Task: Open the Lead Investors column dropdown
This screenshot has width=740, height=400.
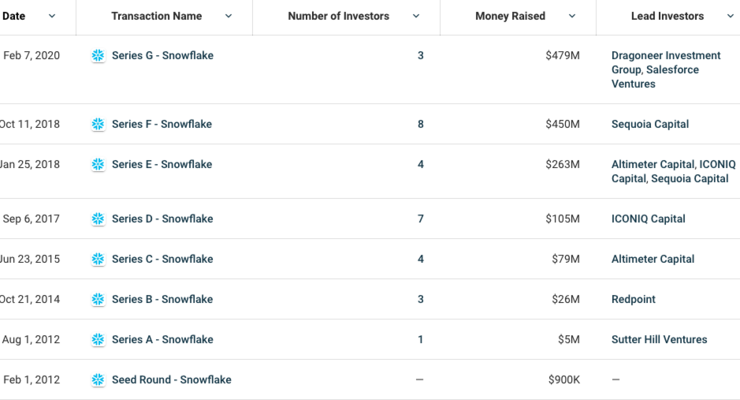Action: click(x=730, y=16)
